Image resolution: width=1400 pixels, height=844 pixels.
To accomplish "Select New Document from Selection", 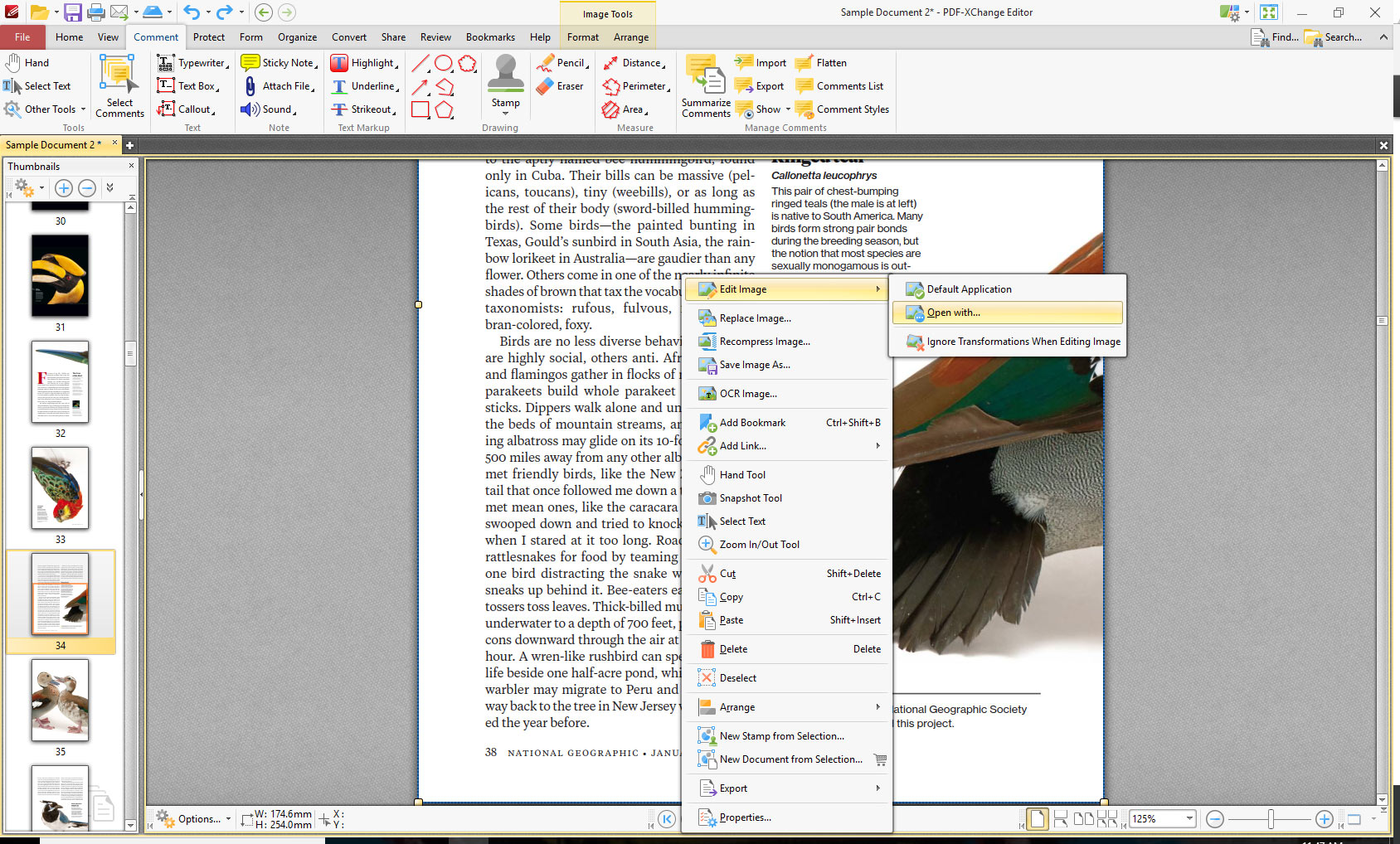I will click(786, 759).
